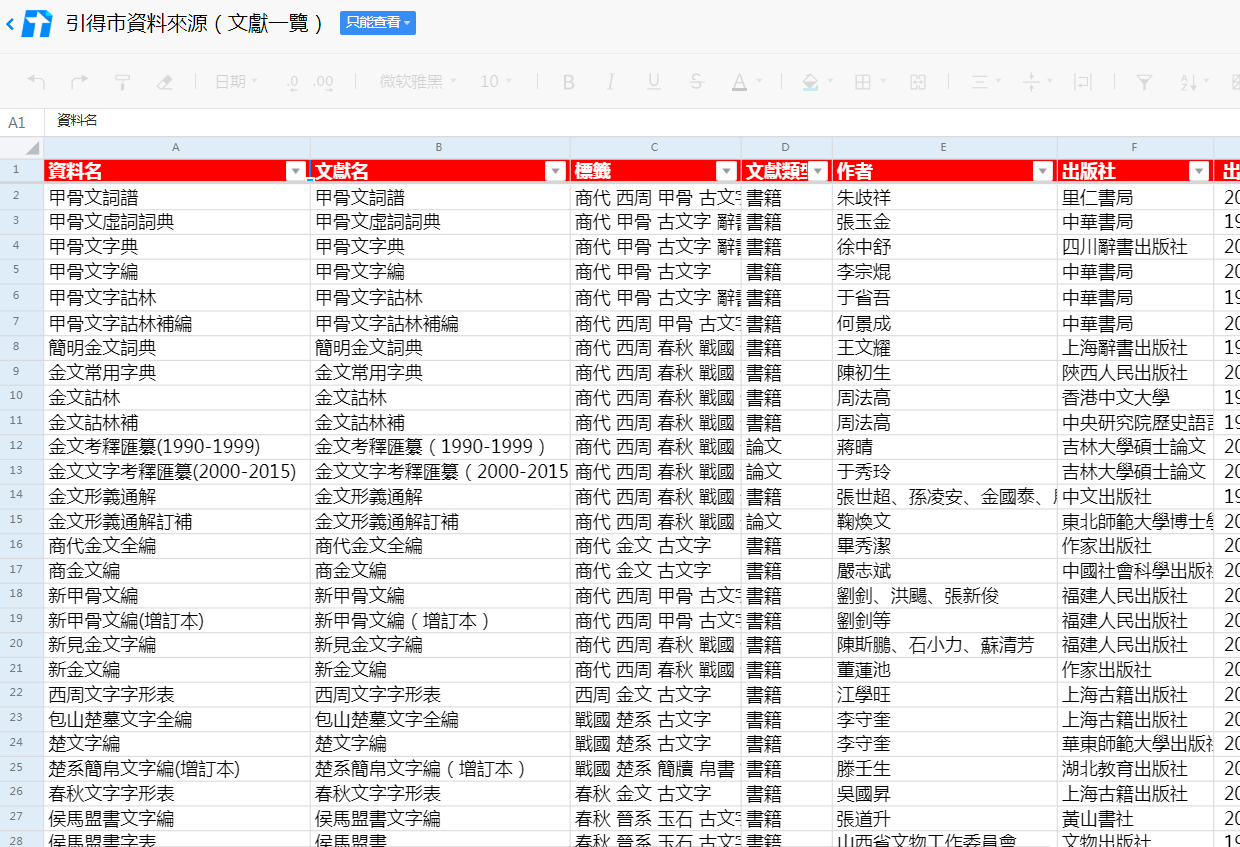Image resolution: width=1240 pixels, height=847 pixels.
Task: Click cell 商代金文全編 in column B
Action: pos(440,546)
